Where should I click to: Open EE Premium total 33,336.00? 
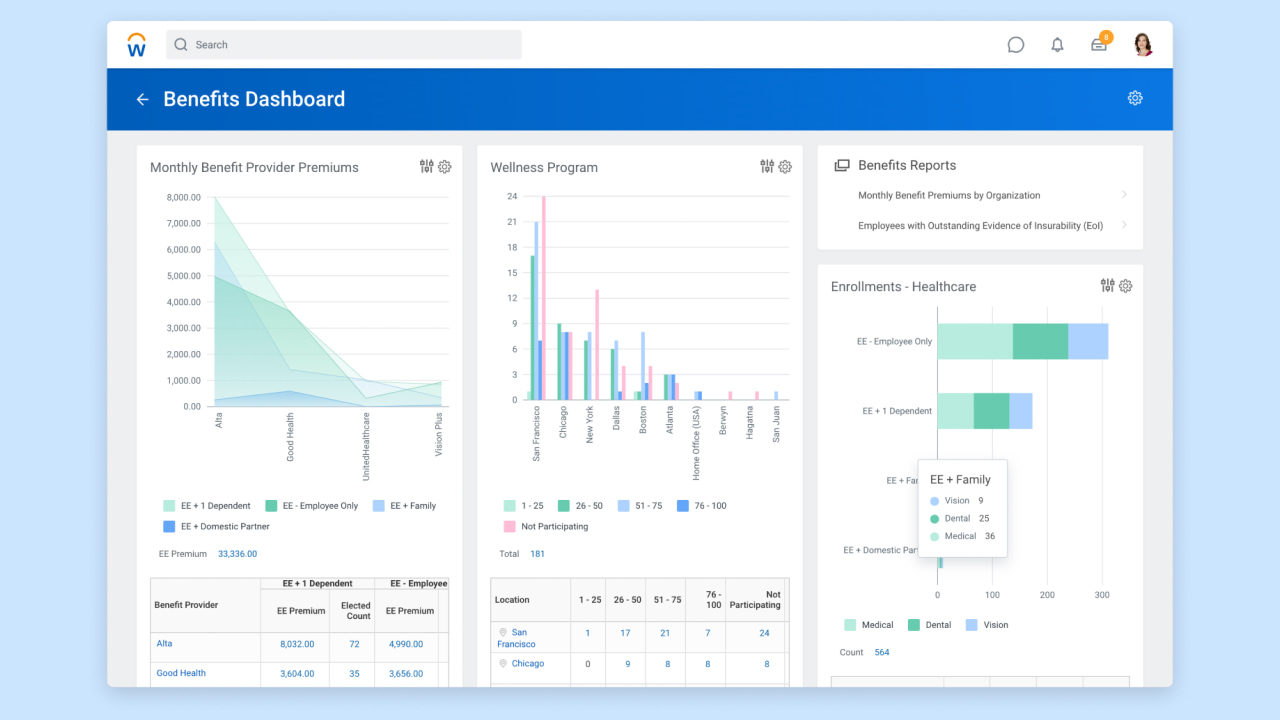click(x=237, y=554)
